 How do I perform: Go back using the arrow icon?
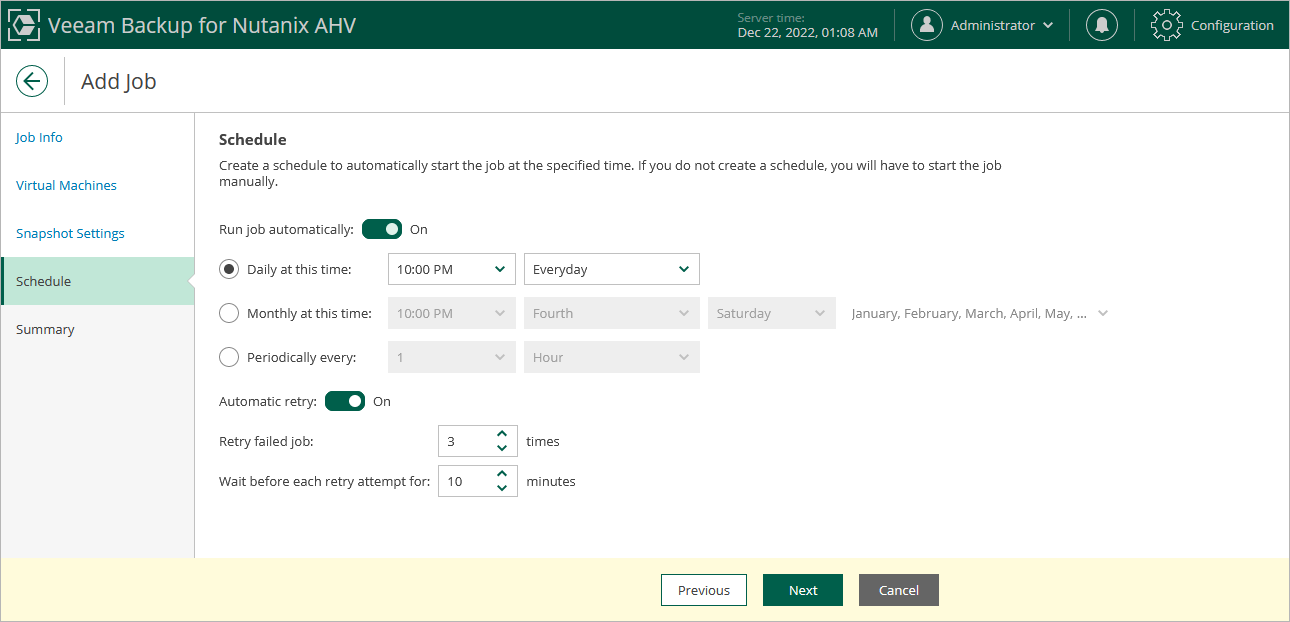(x=32, y=81)
